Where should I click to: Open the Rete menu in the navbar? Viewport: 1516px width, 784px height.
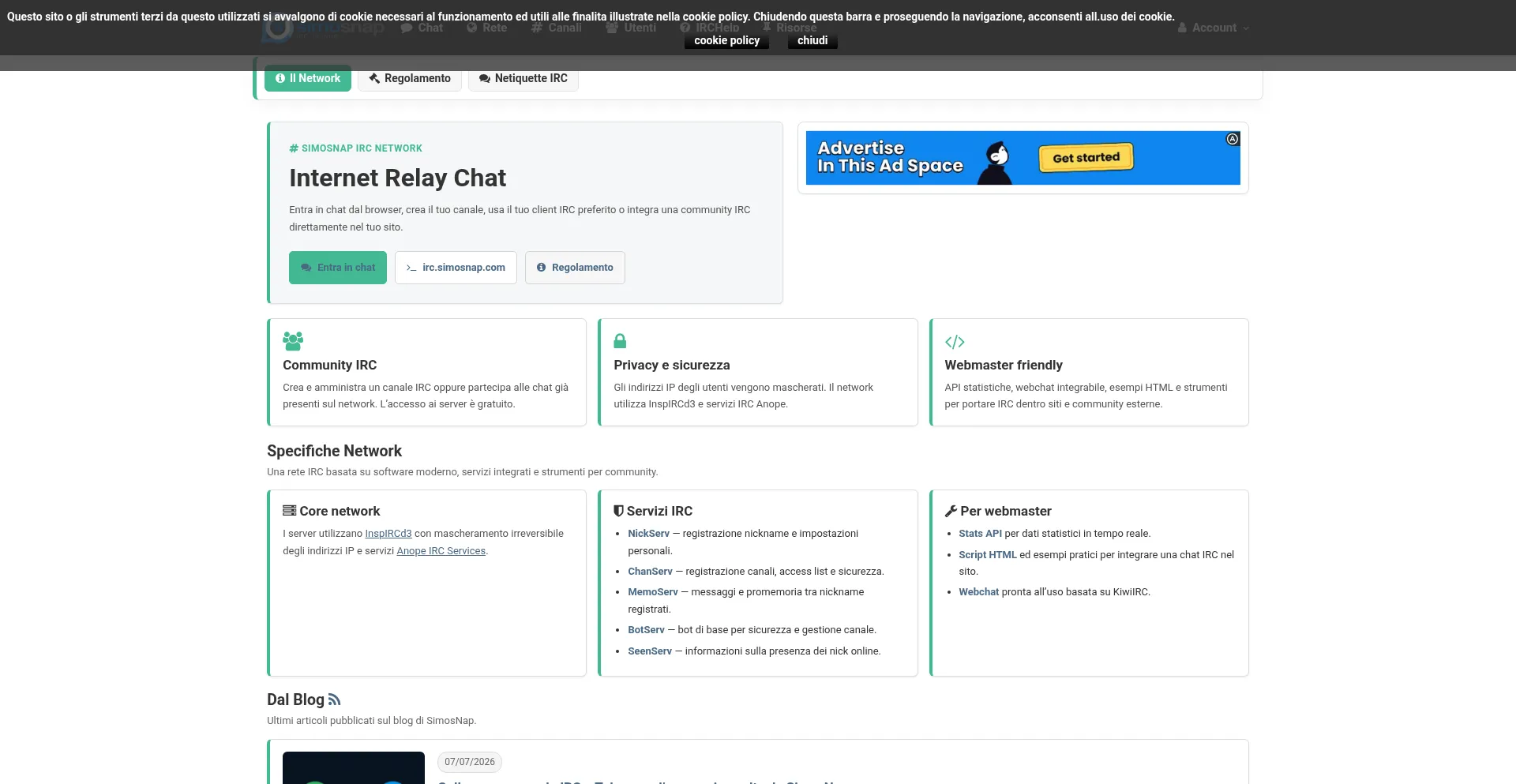(x=487, y=28)
